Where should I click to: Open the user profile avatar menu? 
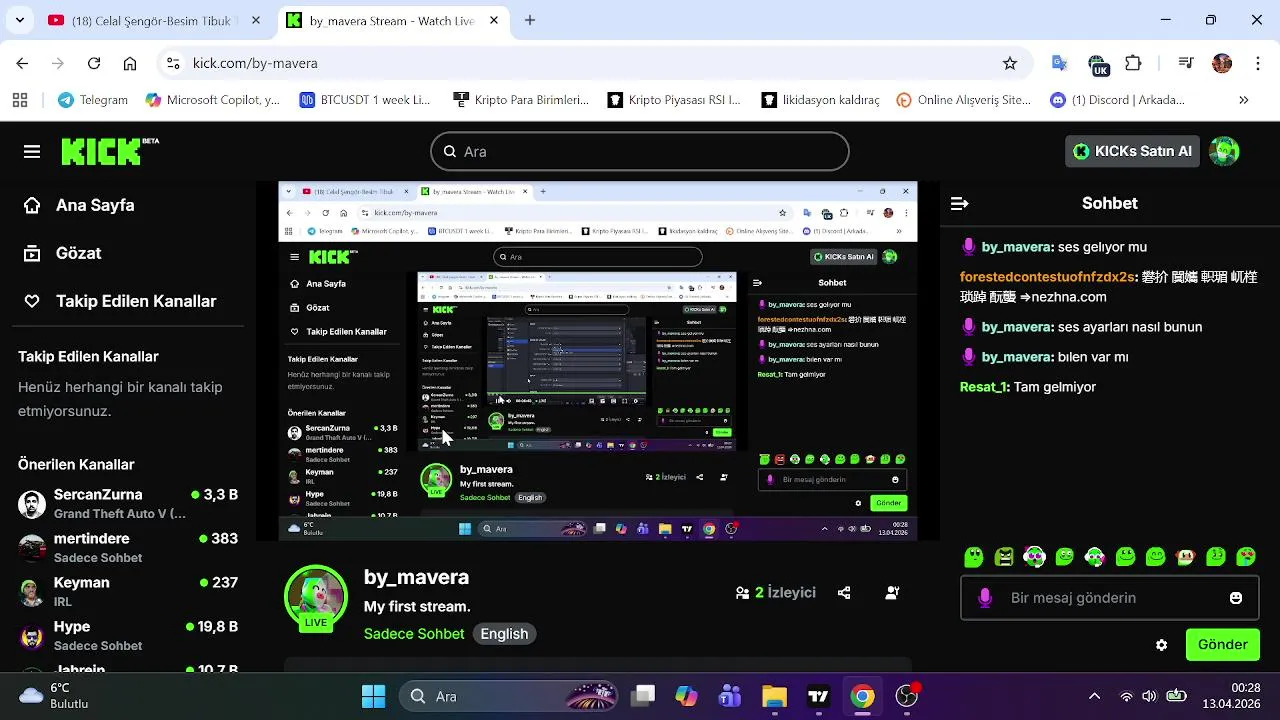pyautogui.click(x=1224, y=151)
